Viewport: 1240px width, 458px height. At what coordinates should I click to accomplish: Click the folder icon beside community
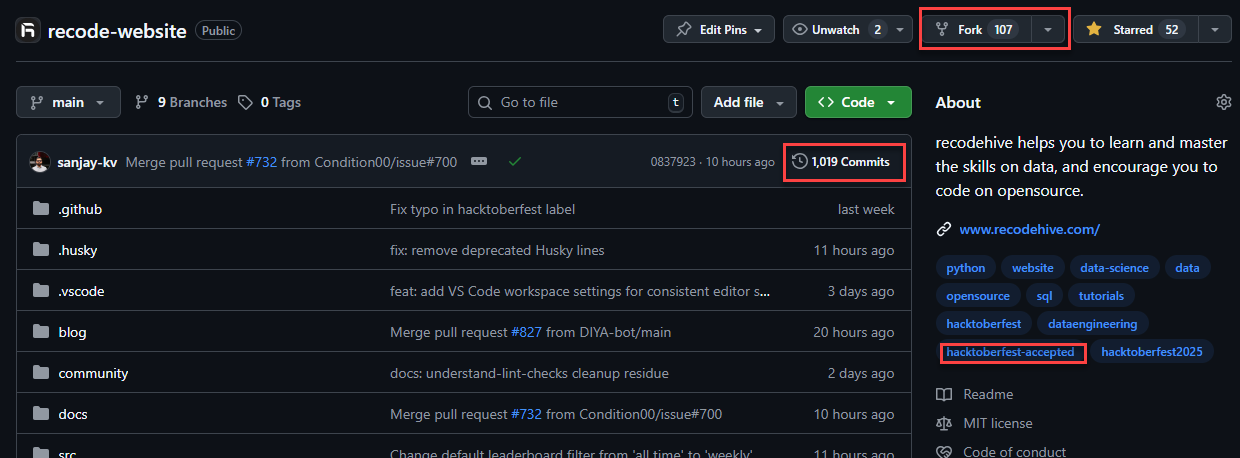coord(41,373)
